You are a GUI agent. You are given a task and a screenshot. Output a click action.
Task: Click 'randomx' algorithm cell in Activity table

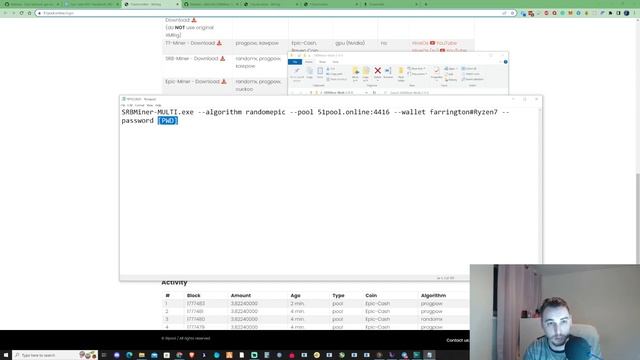[431, 319]
